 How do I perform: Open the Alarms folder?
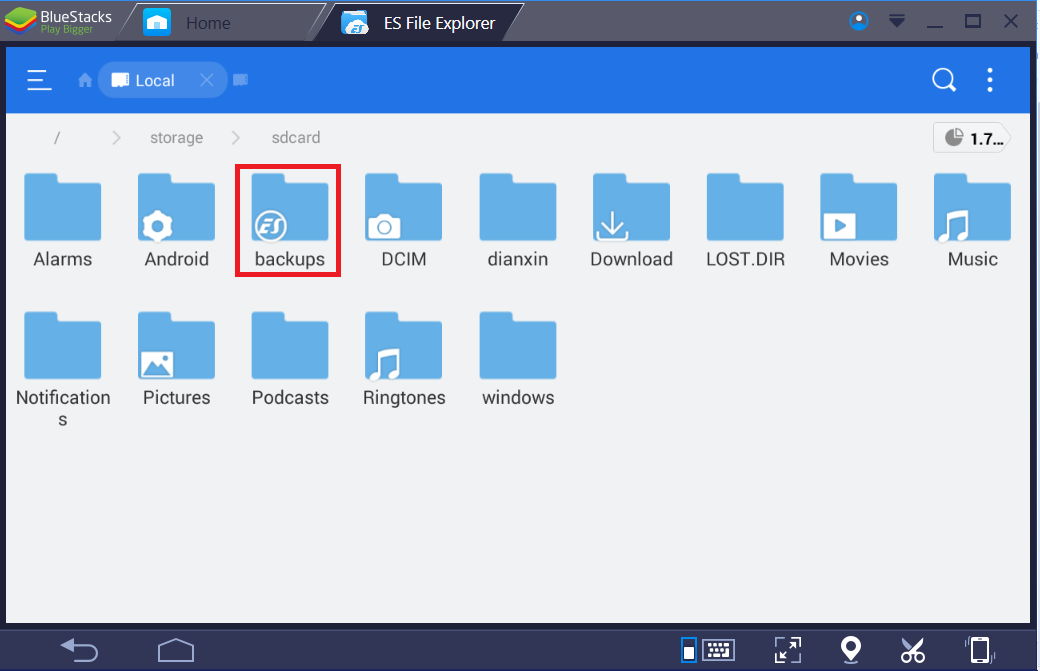(x=63, y=221)
